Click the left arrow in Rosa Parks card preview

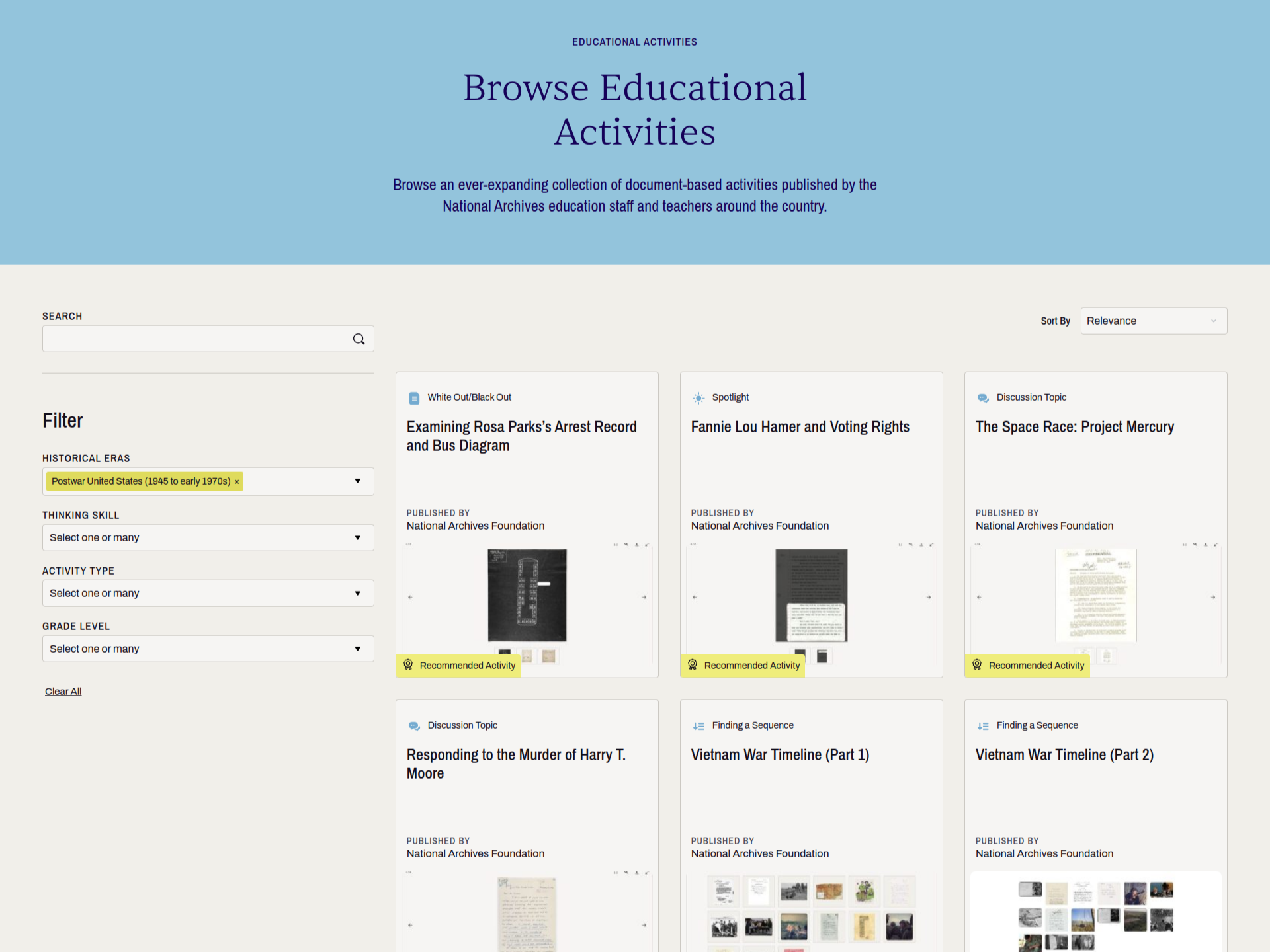coord(410,597)
